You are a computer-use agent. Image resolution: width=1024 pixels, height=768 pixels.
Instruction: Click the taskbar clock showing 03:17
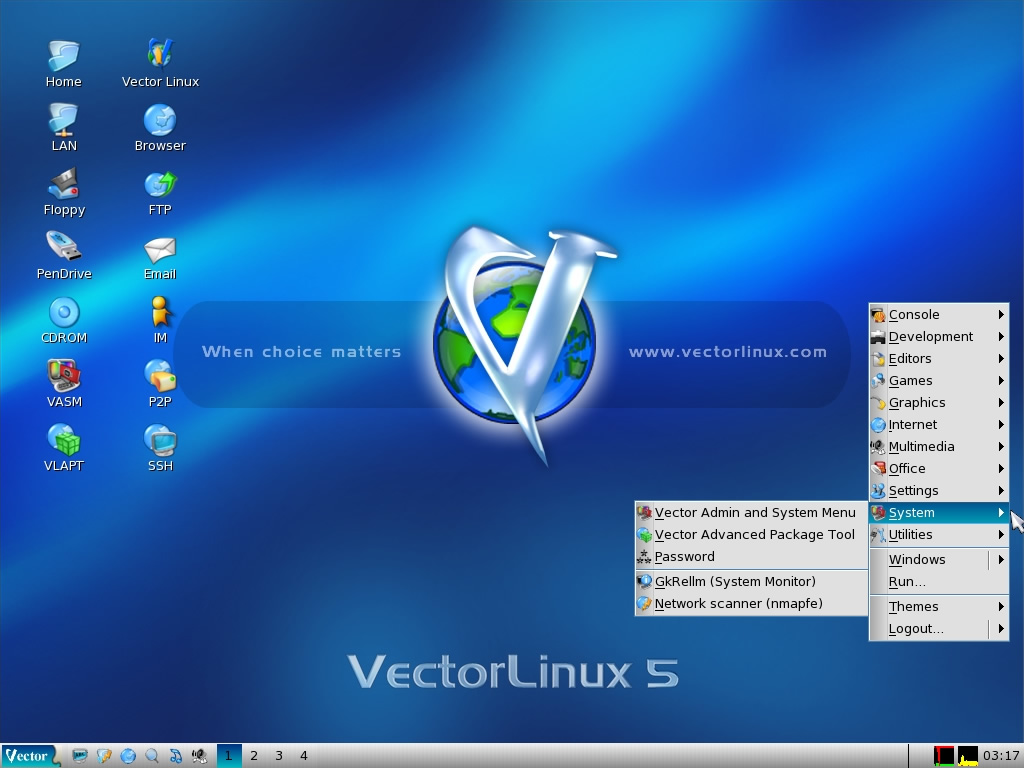(x=1001, y=756)
